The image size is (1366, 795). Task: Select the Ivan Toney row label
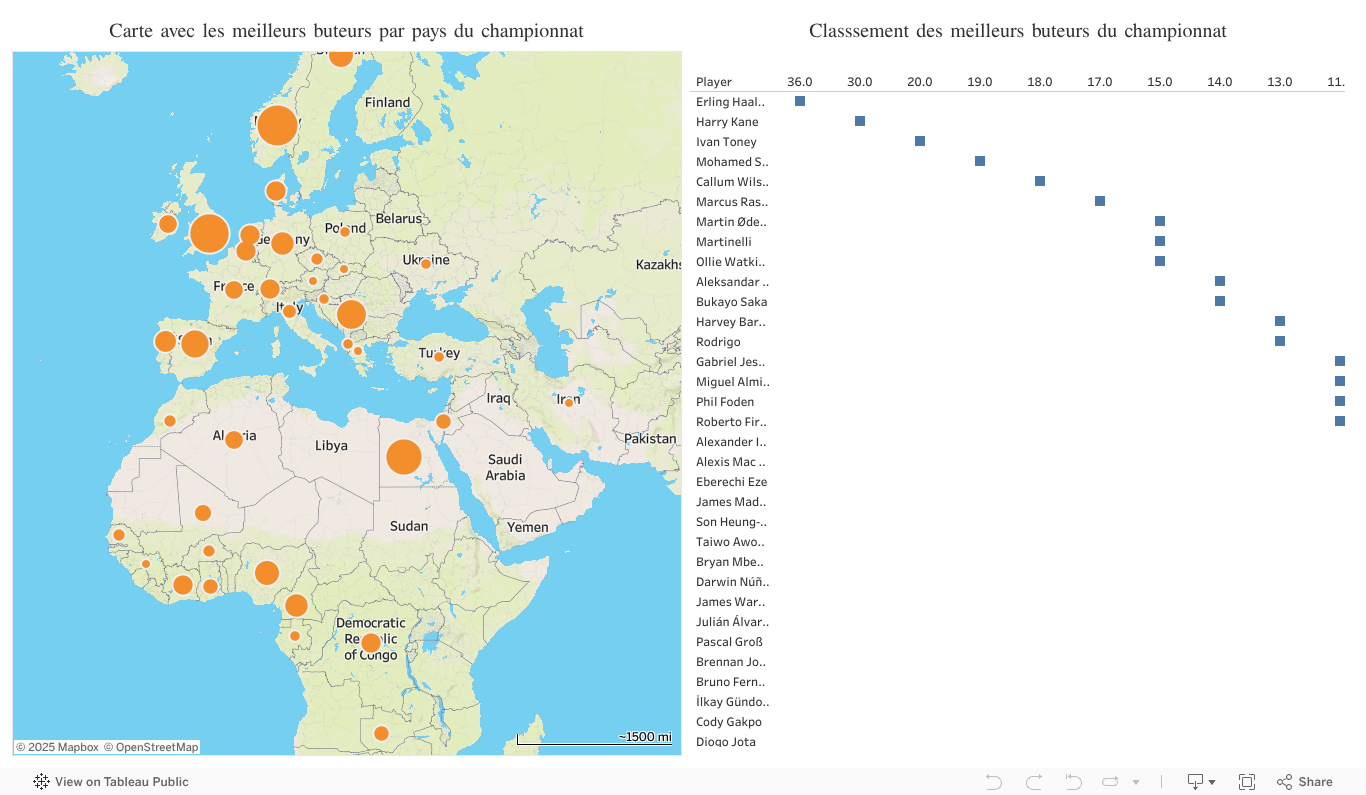726,142
